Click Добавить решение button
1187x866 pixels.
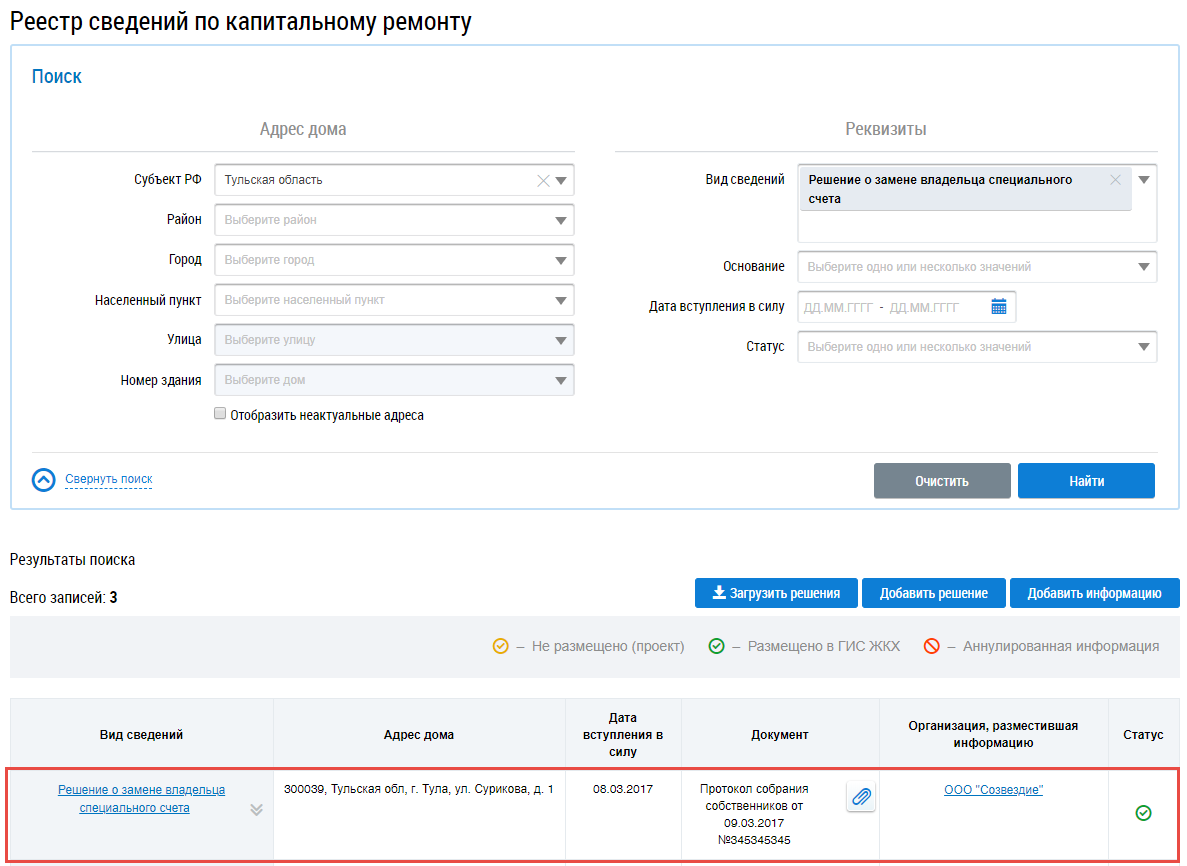933,593
